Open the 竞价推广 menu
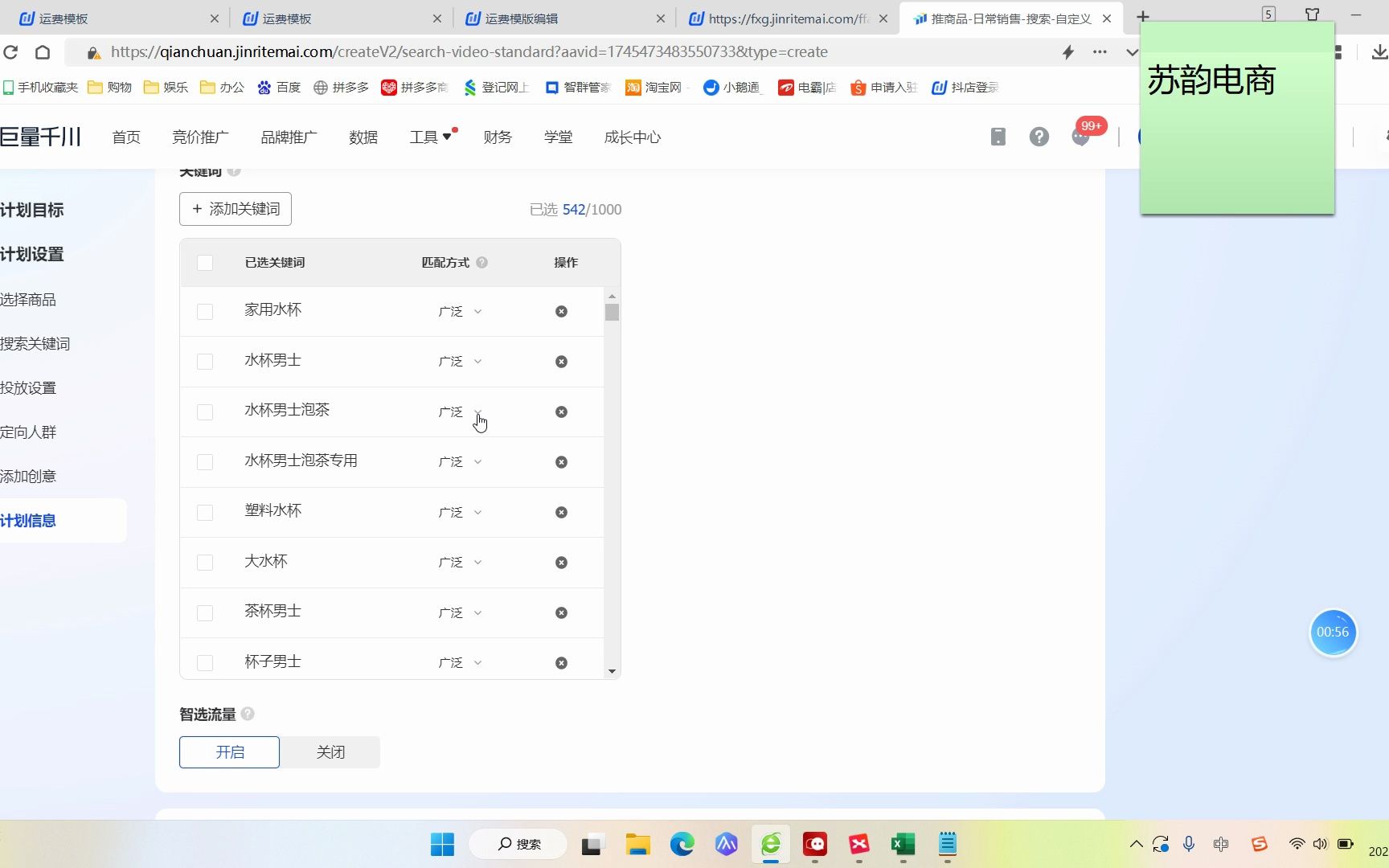This screenshot has width=1389, height=868. pos(200,137)
